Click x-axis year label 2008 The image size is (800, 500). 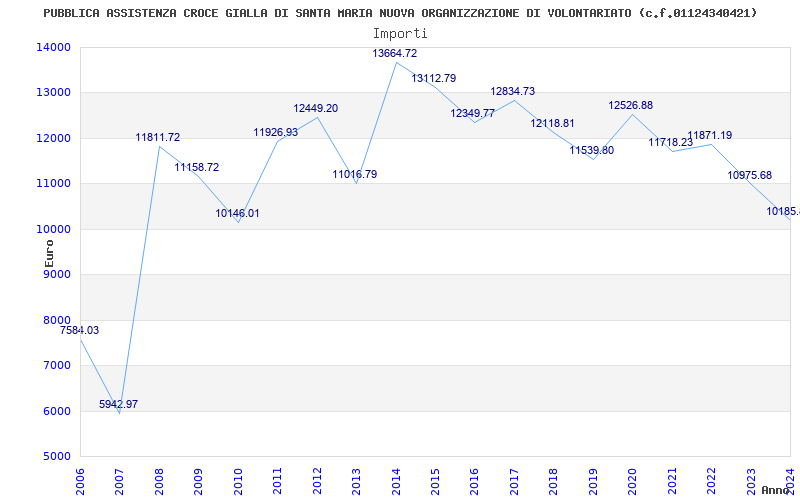159,481
